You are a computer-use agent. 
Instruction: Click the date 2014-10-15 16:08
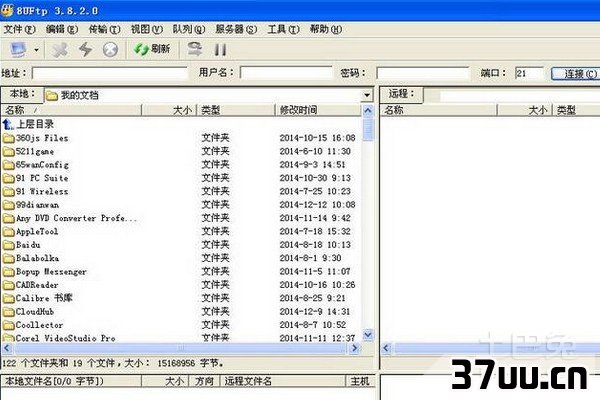coord(317,138)
